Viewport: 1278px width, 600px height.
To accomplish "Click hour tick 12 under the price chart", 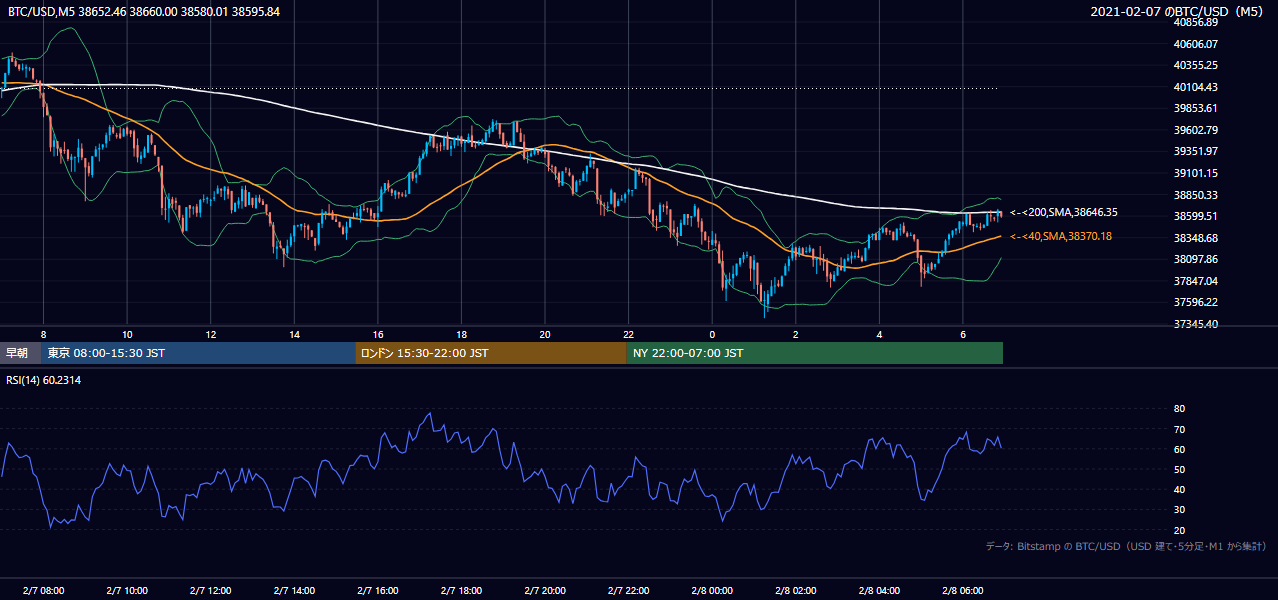I will pyautogui.click(x=210, y=334).
